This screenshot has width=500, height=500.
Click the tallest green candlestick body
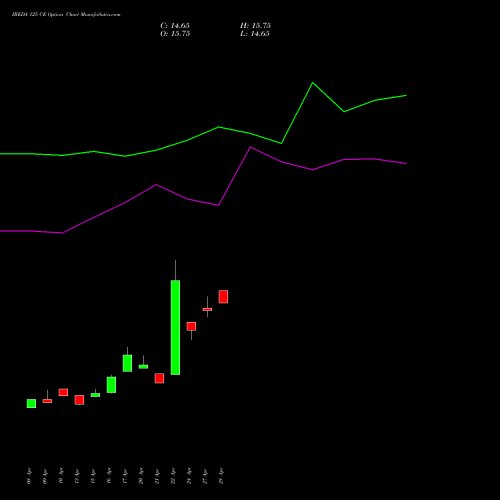coord(175,327)
